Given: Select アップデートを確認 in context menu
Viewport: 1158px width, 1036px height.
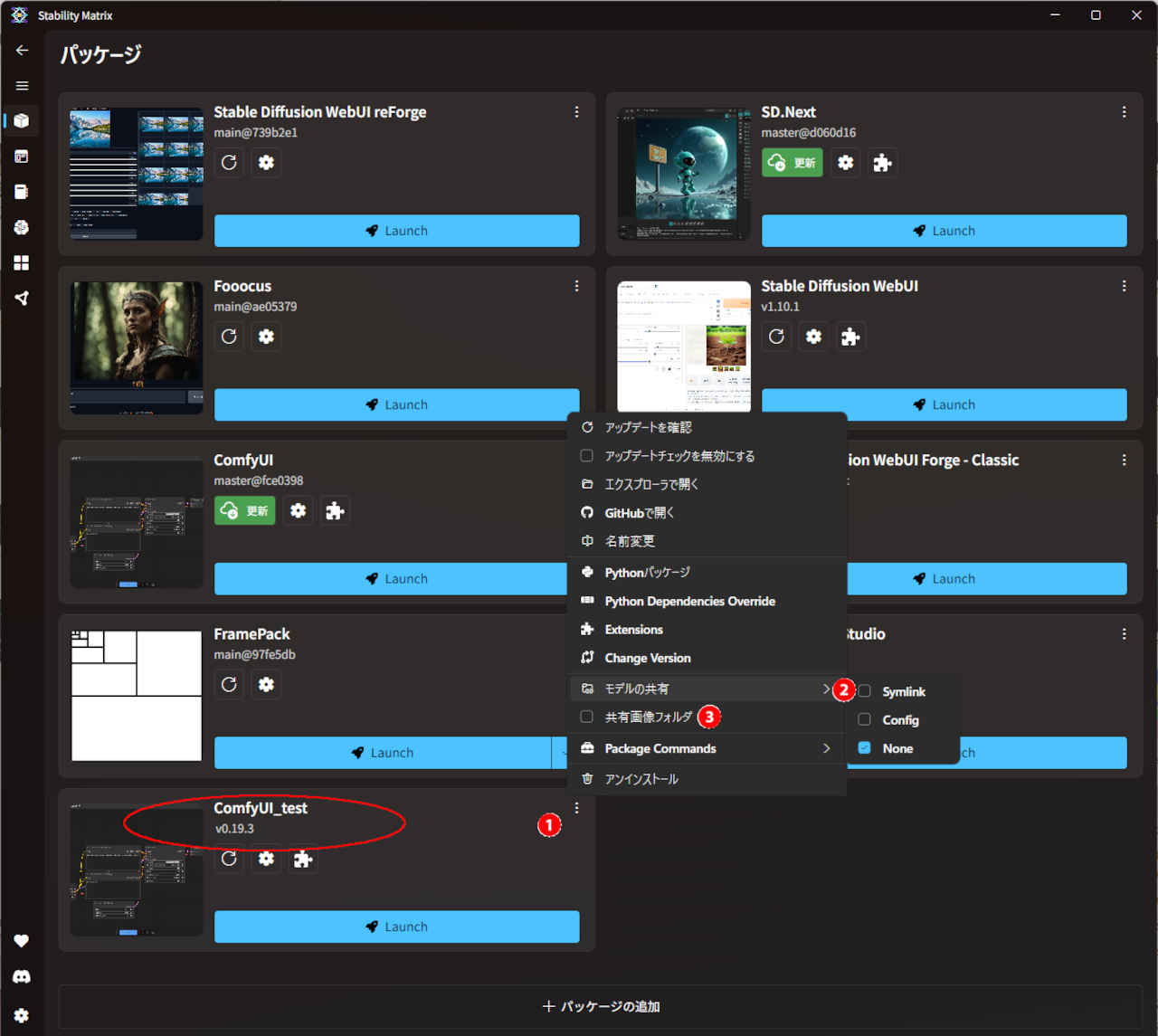Looking at the screenshot, I should (x=707, y=427).
